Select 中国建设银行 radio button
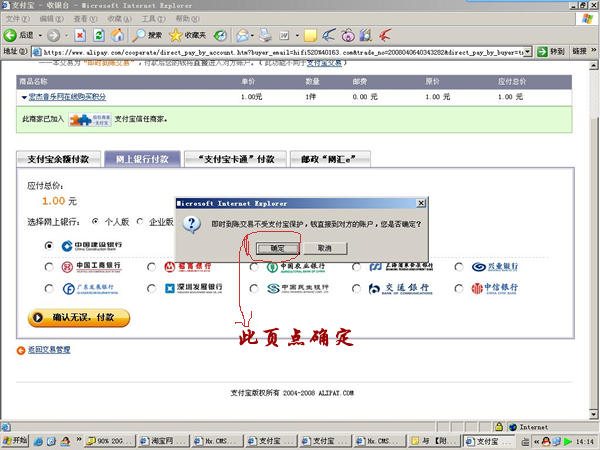This screenshot has width=600, height=450. pos(49,246)
